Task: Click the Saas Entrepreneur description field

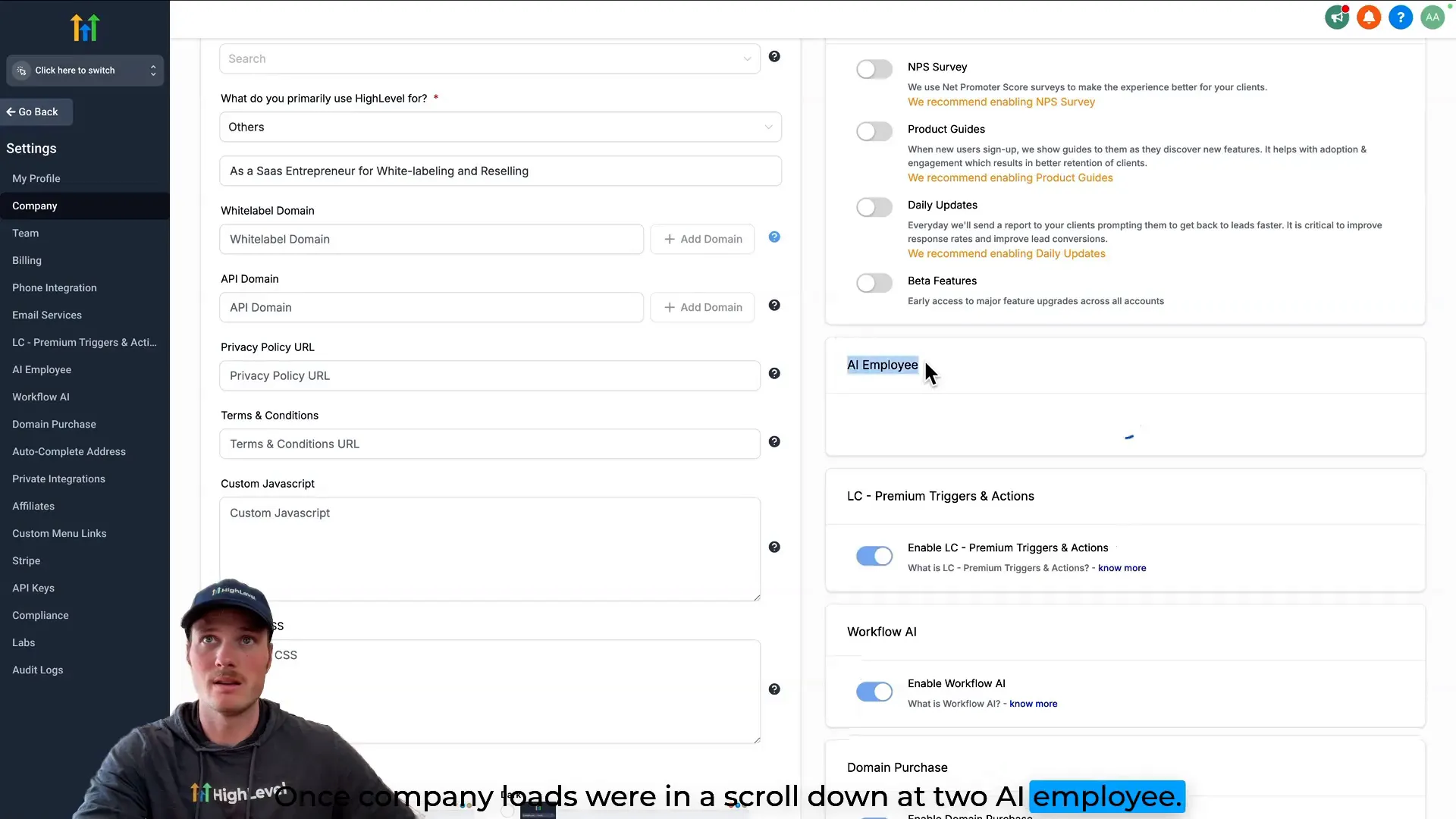Action: (x=500, y=171)
